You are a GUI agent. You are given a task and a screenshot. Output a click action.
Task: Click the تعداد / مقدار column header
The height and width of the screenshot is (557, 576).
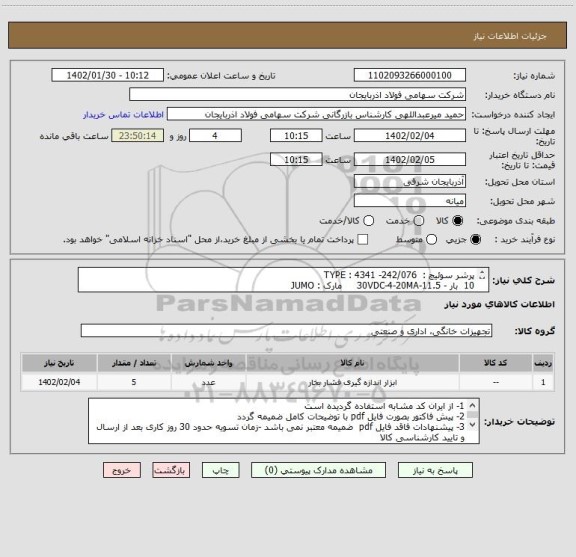134,363
